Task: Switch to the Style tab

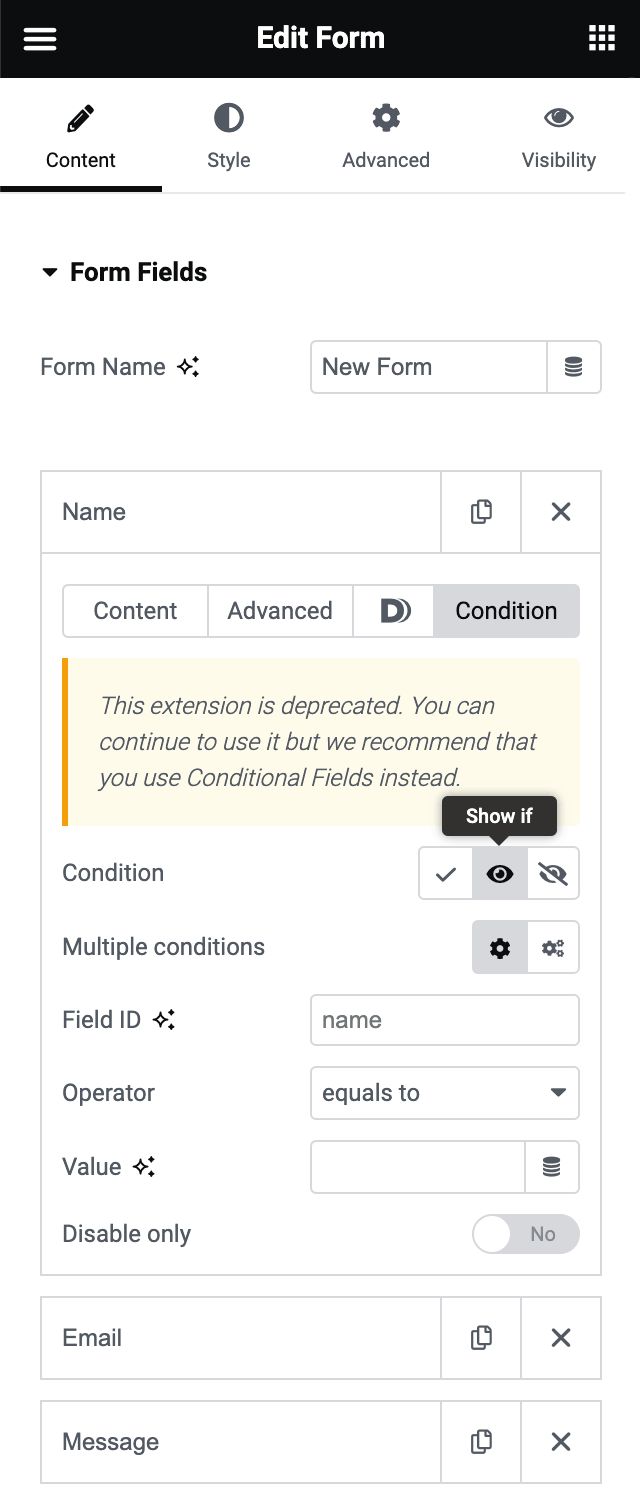Action: (x=229, y=135)
